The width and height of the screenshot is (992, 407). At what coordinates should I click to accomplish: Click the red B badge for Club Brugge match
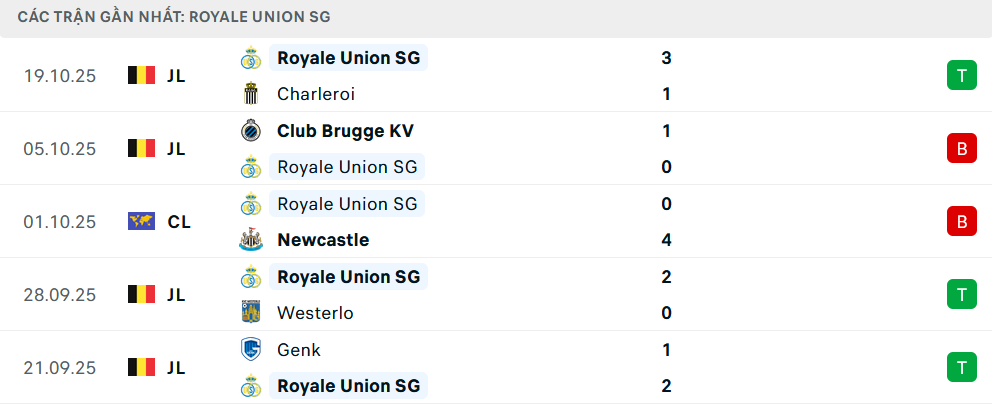[x=961, y=148]
